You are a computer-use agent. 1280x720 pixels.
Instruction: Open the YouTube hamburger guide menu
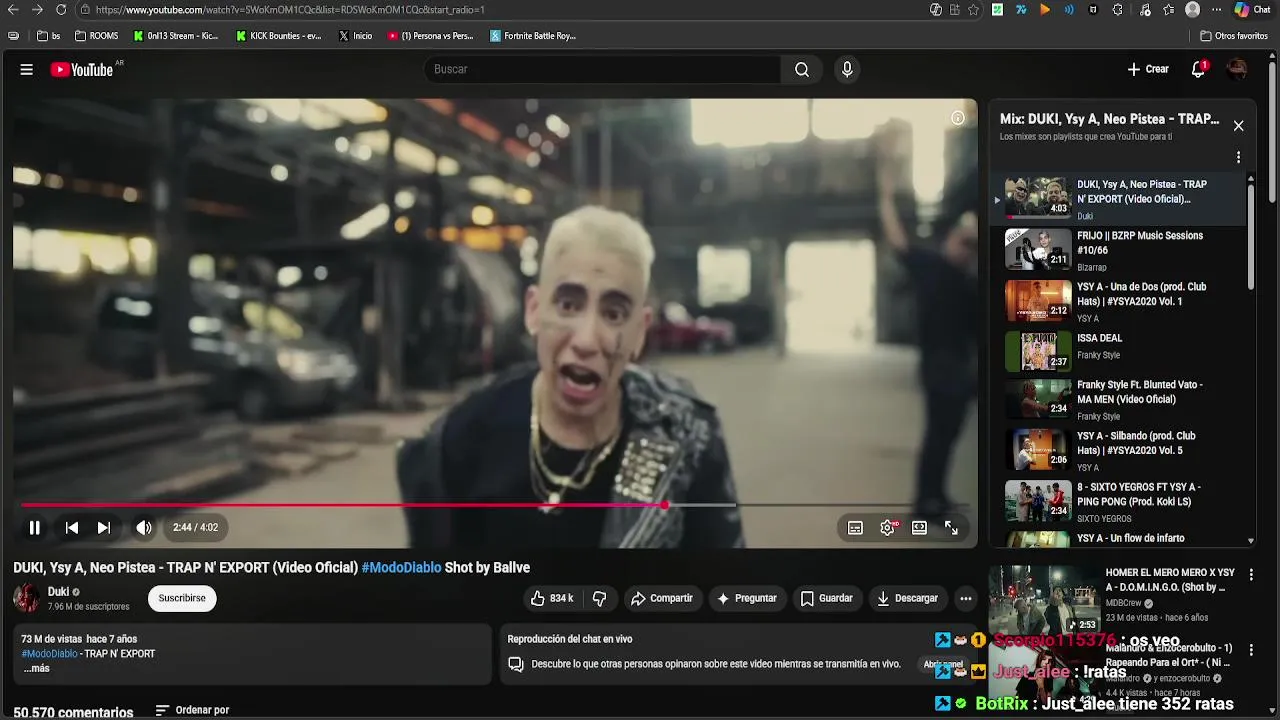click(x=27, y=70)
